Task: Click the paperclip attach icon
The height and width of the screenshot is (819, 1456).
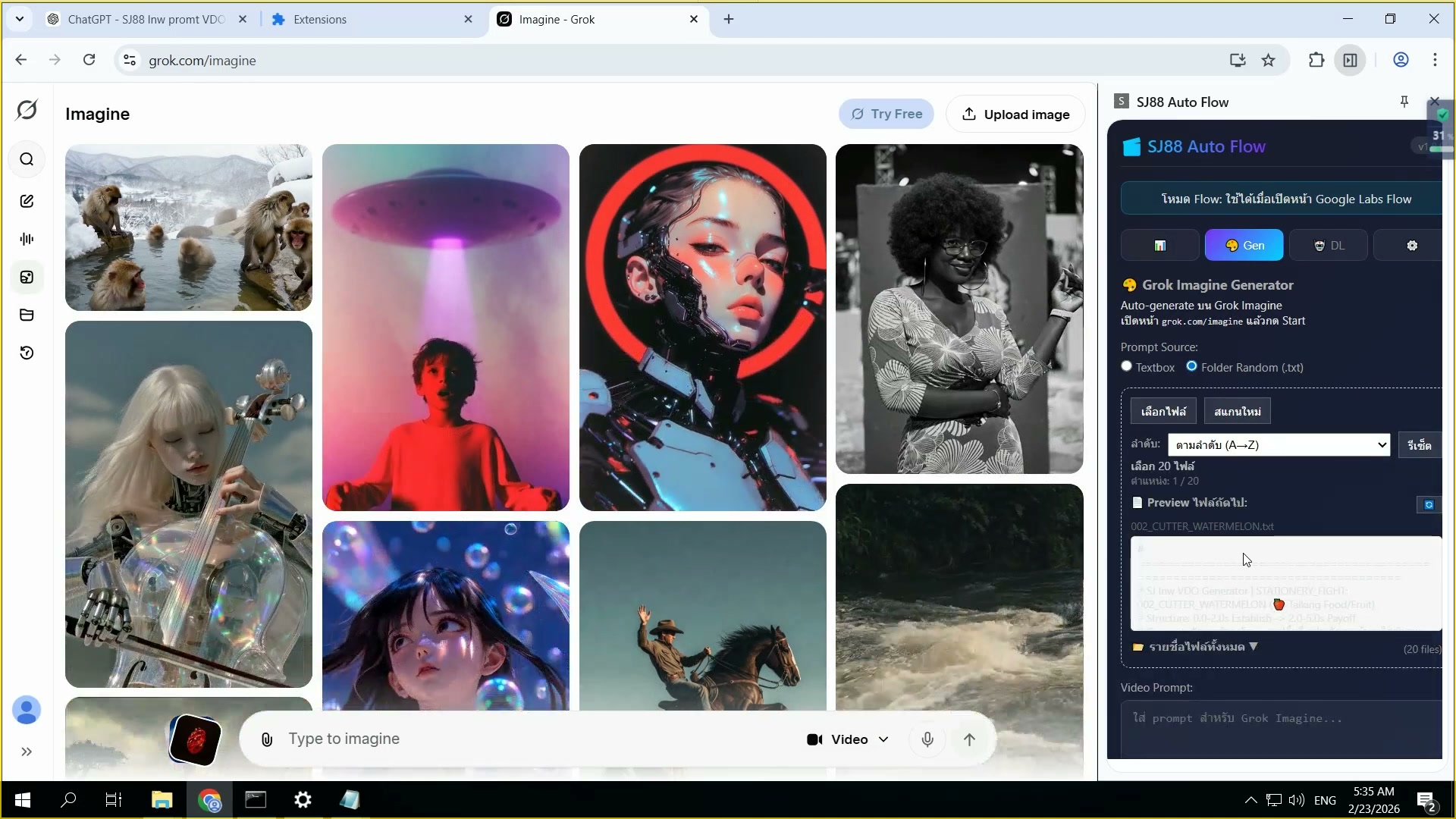Action: (x=267, y=739)
